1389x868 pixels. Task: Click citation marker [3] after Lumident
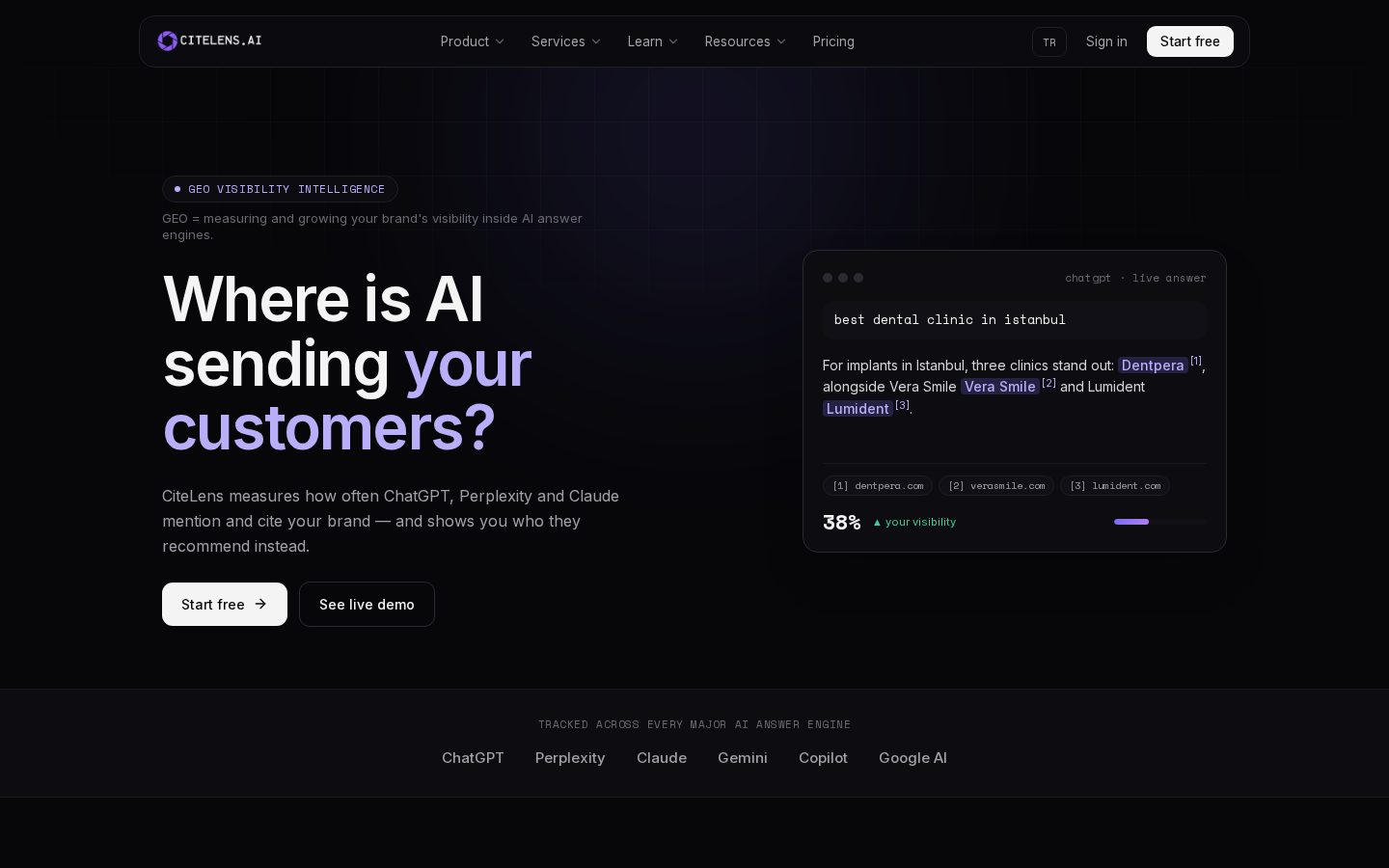[x=902, y=405]
